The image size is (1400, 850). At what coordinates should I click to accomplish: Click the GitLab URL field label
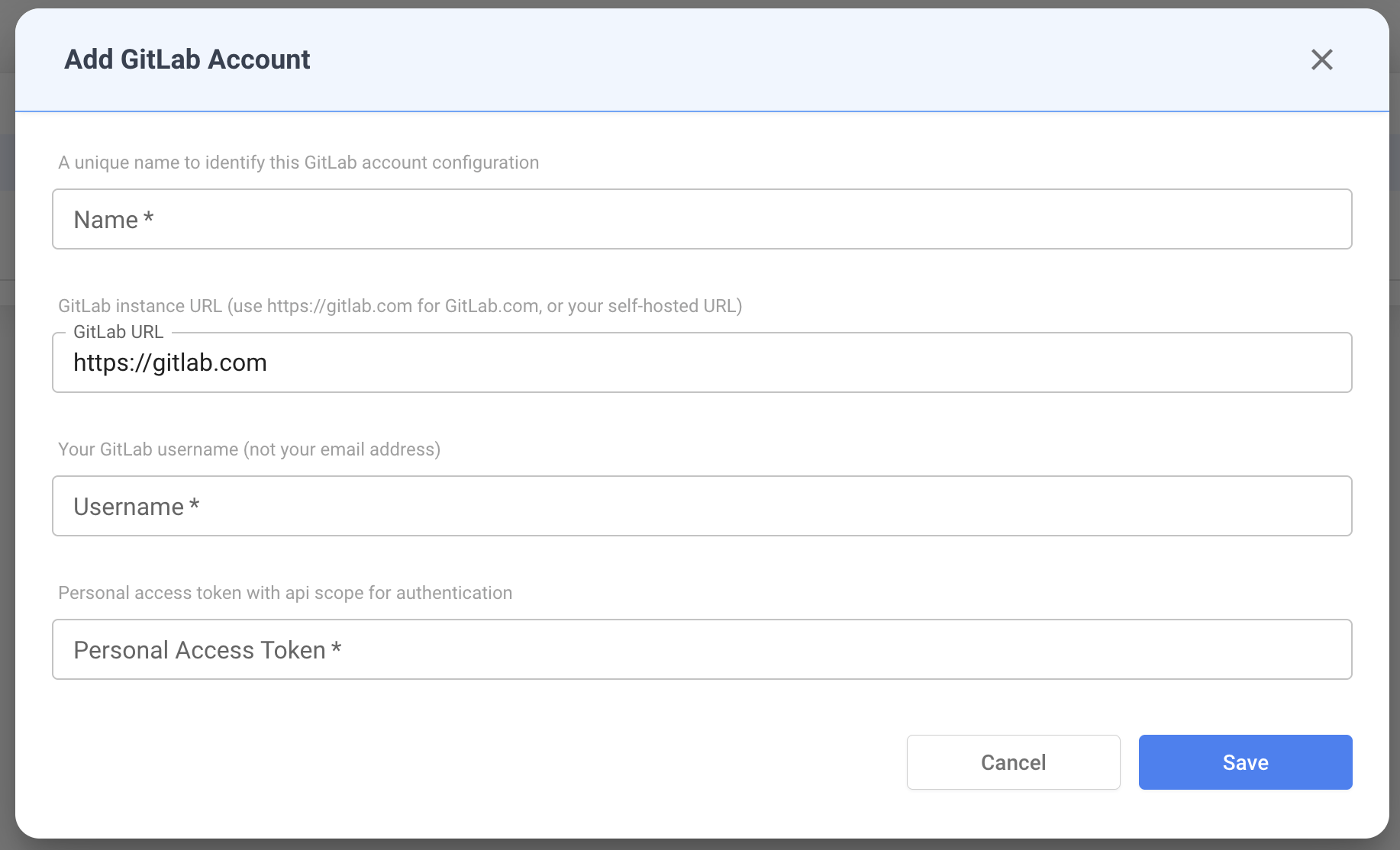coord(118,332)
